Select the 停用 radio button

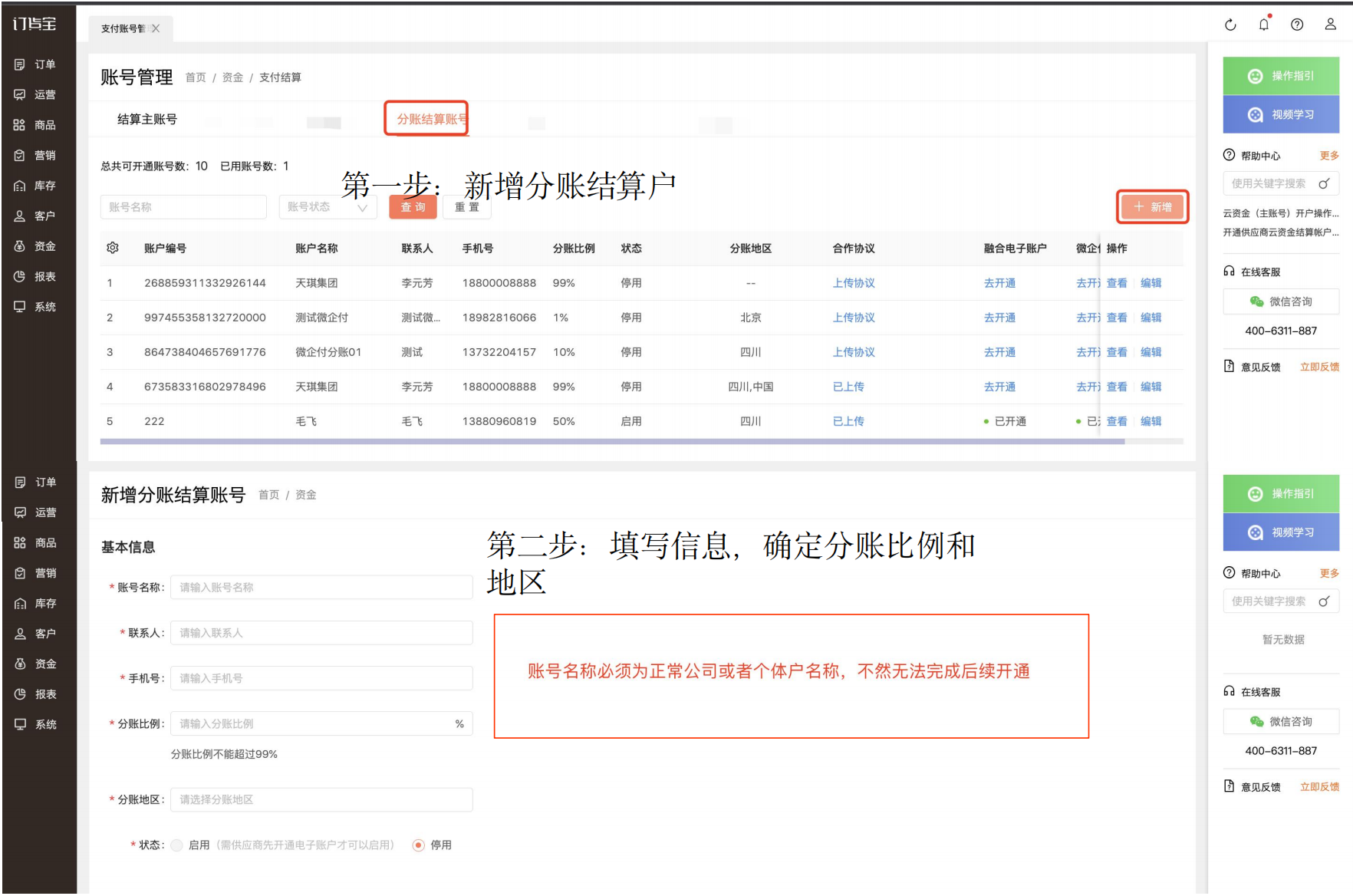click(418, 845)
